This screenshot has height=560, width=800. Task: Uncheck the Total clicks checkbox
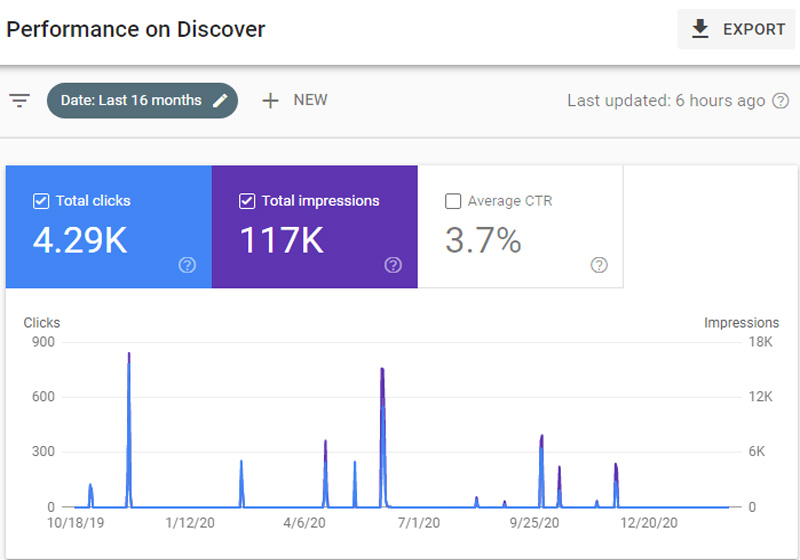pyautogui.click(x=41, y=201)
